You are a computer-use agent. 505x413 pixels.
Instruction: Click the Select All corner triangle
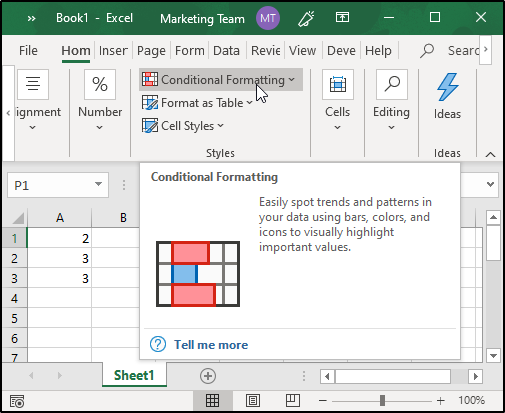pyautogui.click(x=18, y=218)
